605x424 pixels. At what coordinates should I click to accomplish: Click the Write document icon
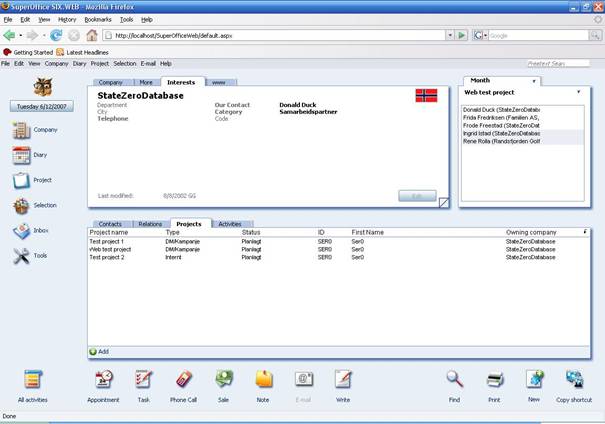click(343, 380)
